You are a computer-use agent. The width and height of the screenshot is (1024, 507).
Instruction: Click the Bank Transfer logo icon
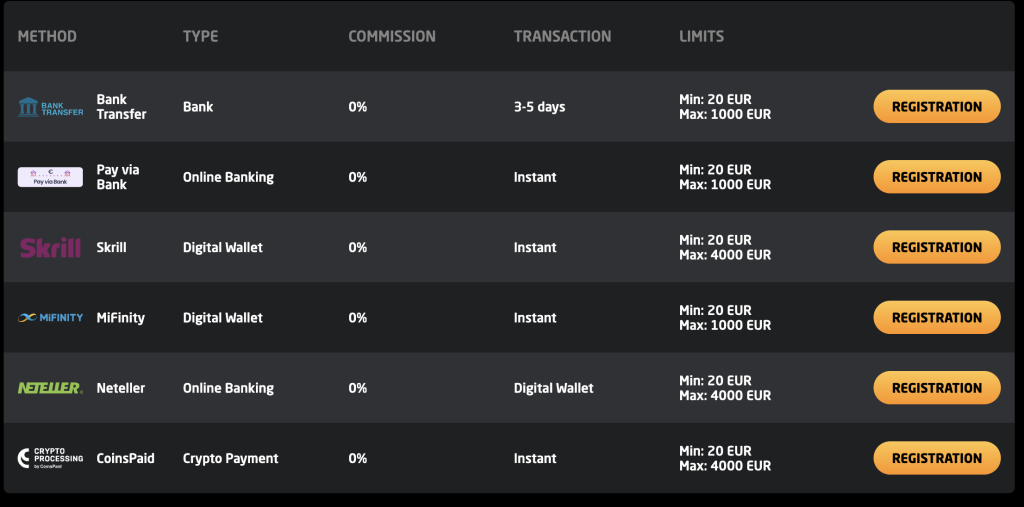(x=50, y=107)
